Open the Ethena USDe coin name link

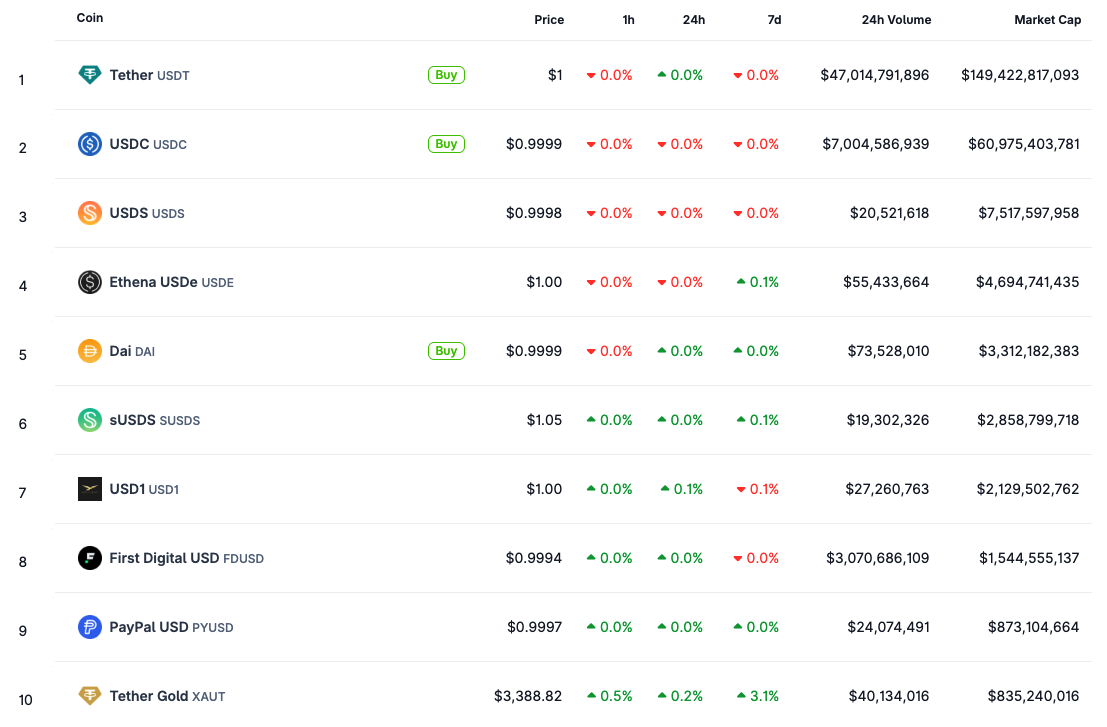click(153, 282)
